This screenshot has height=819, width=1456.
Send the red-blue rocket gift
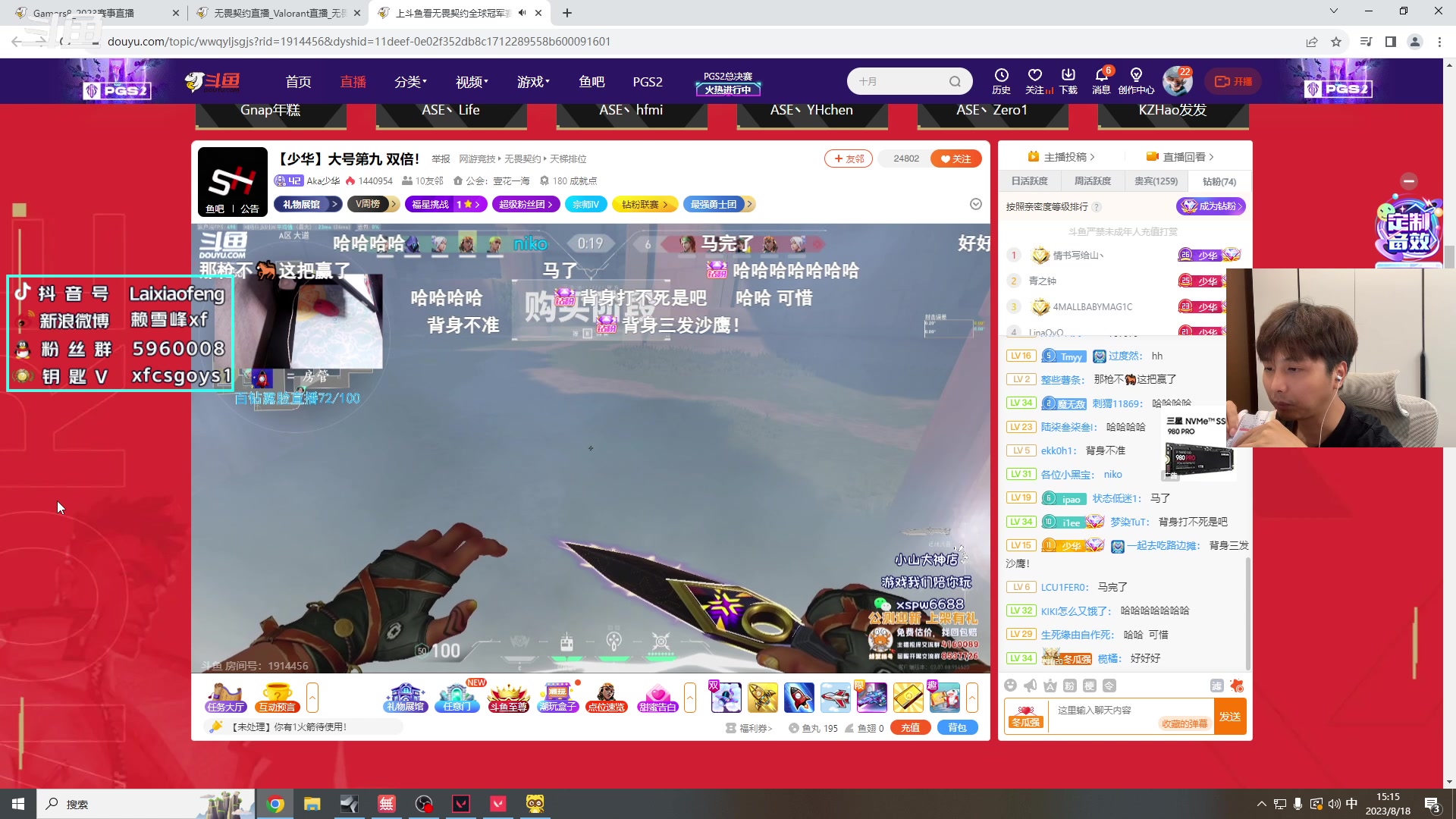coord(799,697)
